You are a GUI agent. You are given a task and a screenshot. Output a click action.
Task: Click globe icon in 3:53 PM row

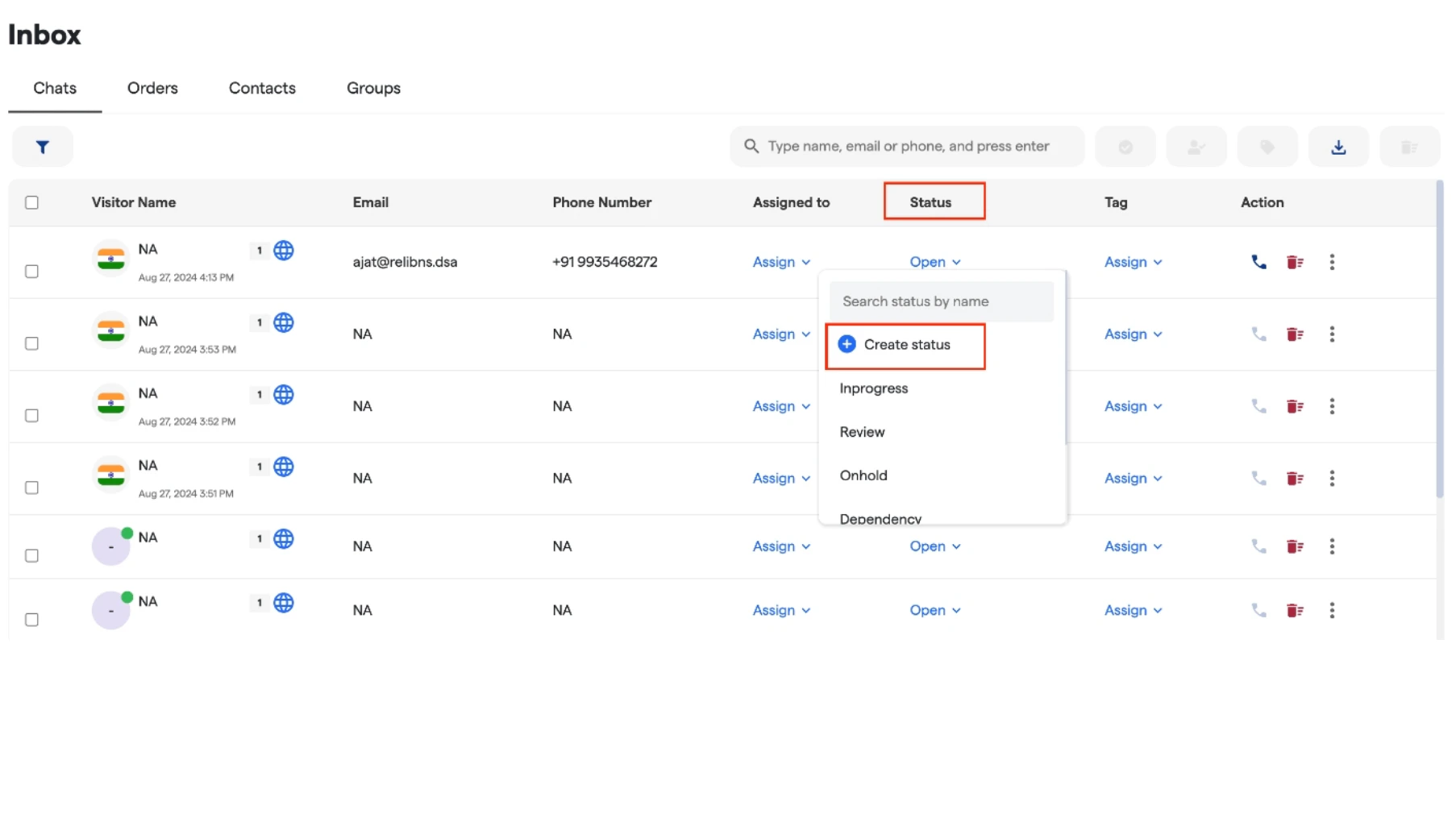(x=283, y=322)
